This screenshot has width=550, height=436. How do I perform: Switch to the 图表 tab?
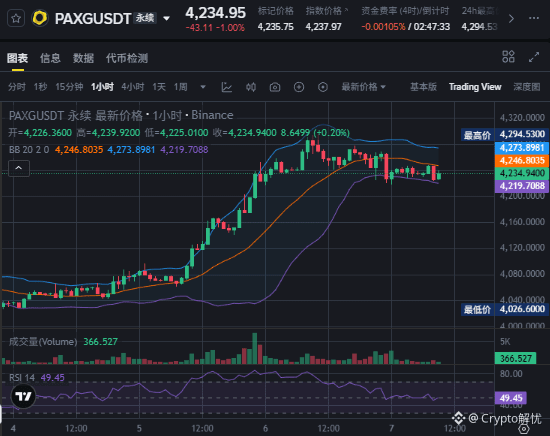coord(17,58)
